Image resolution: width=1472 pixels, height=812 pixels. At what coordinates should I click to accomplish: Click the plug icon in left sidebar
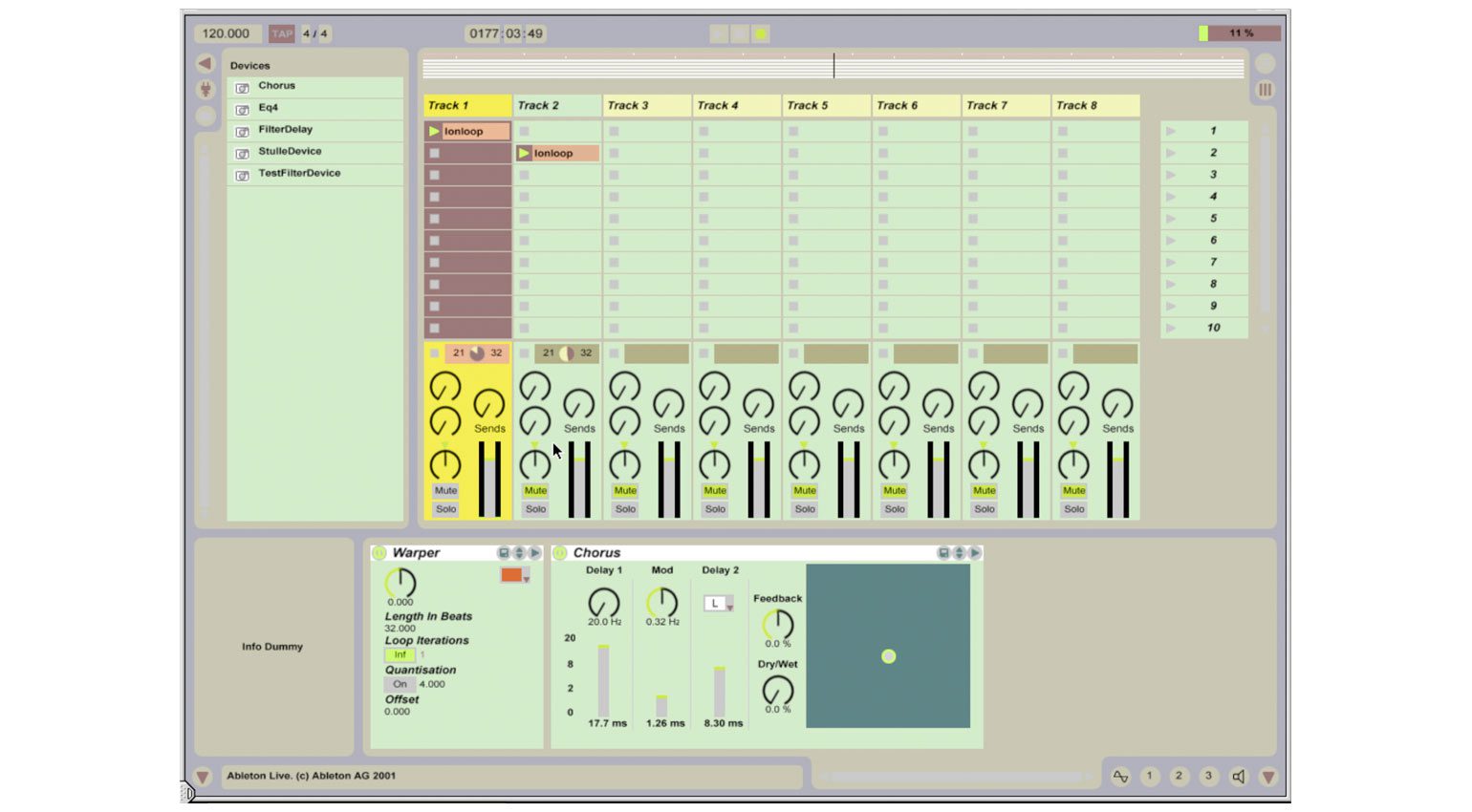[x=205, y=89]
